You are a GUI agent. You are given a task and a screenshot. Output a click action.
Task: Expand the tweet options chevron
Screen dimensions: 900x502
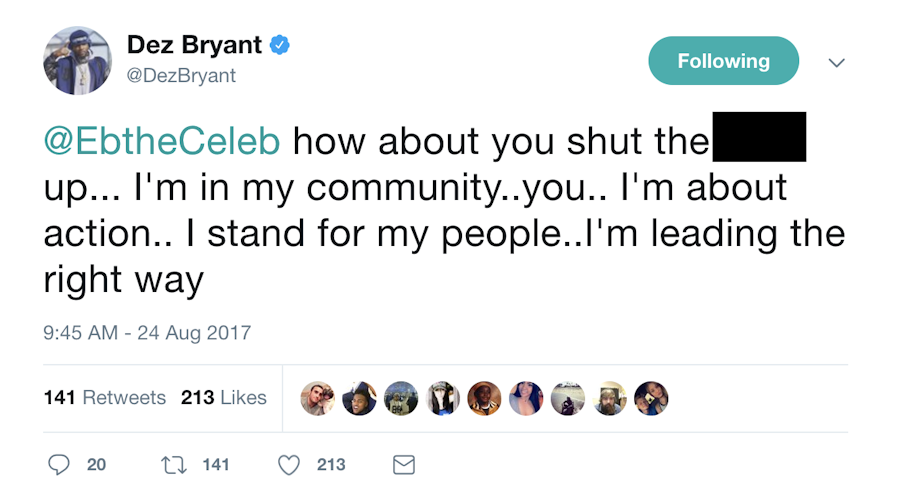837,62
